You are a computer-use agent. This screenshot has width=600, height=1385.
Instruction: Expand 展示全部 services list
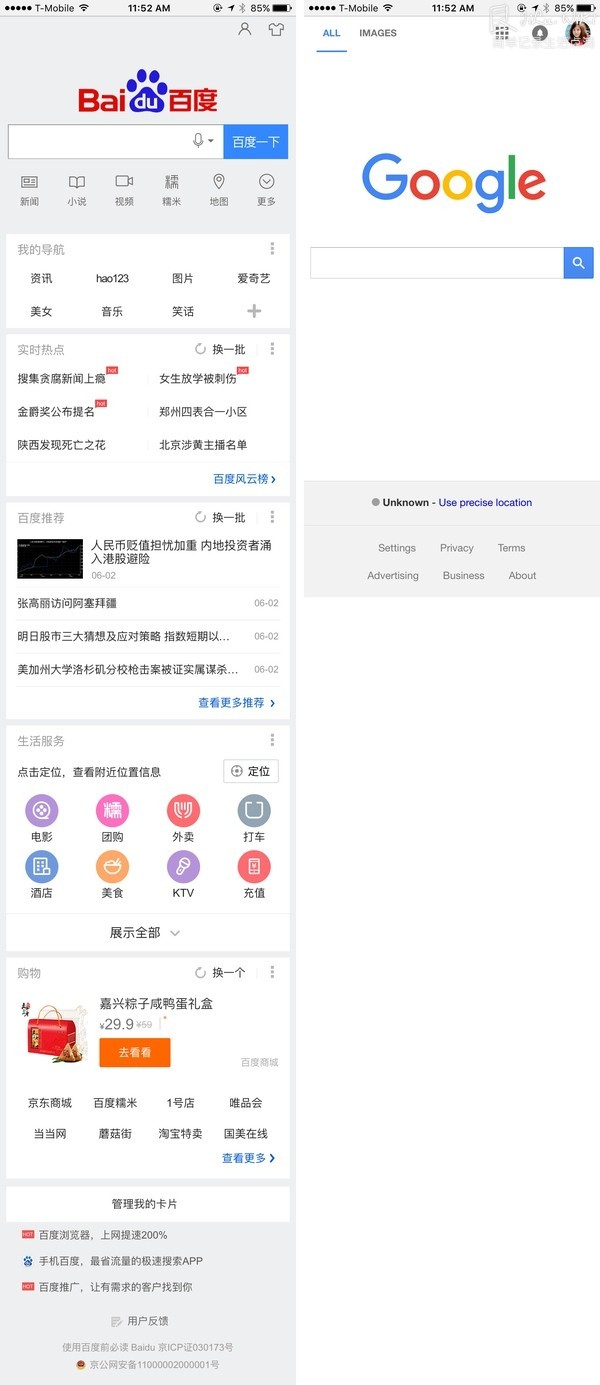click(x=146, y=932)
